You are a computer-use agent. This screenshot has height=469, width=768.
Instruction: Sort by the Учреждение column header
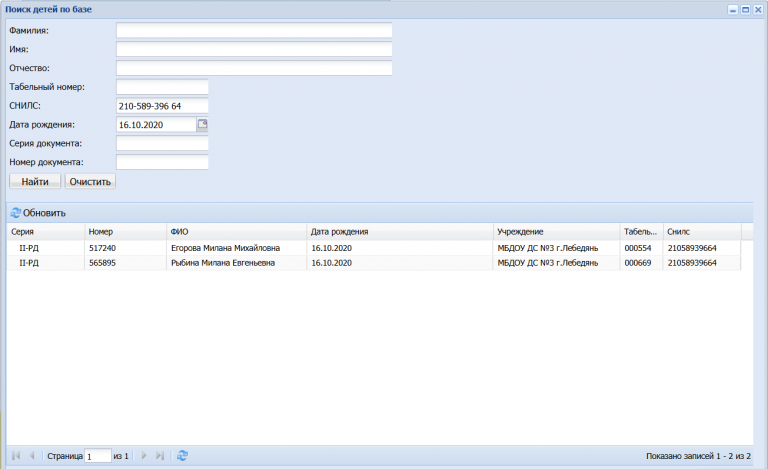[x=556, y=232]
